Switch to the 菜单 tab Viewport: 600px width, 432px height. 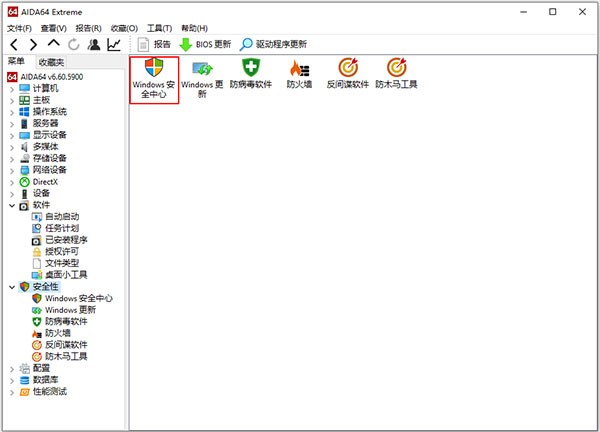pyautogui.click(x=16, y=61)
